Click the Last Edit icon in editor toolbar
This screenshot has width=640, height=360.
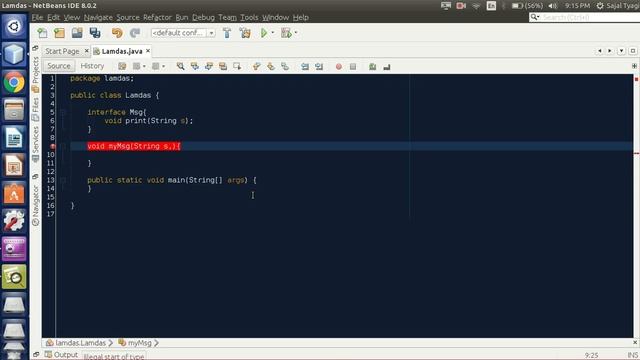(122, 66)
